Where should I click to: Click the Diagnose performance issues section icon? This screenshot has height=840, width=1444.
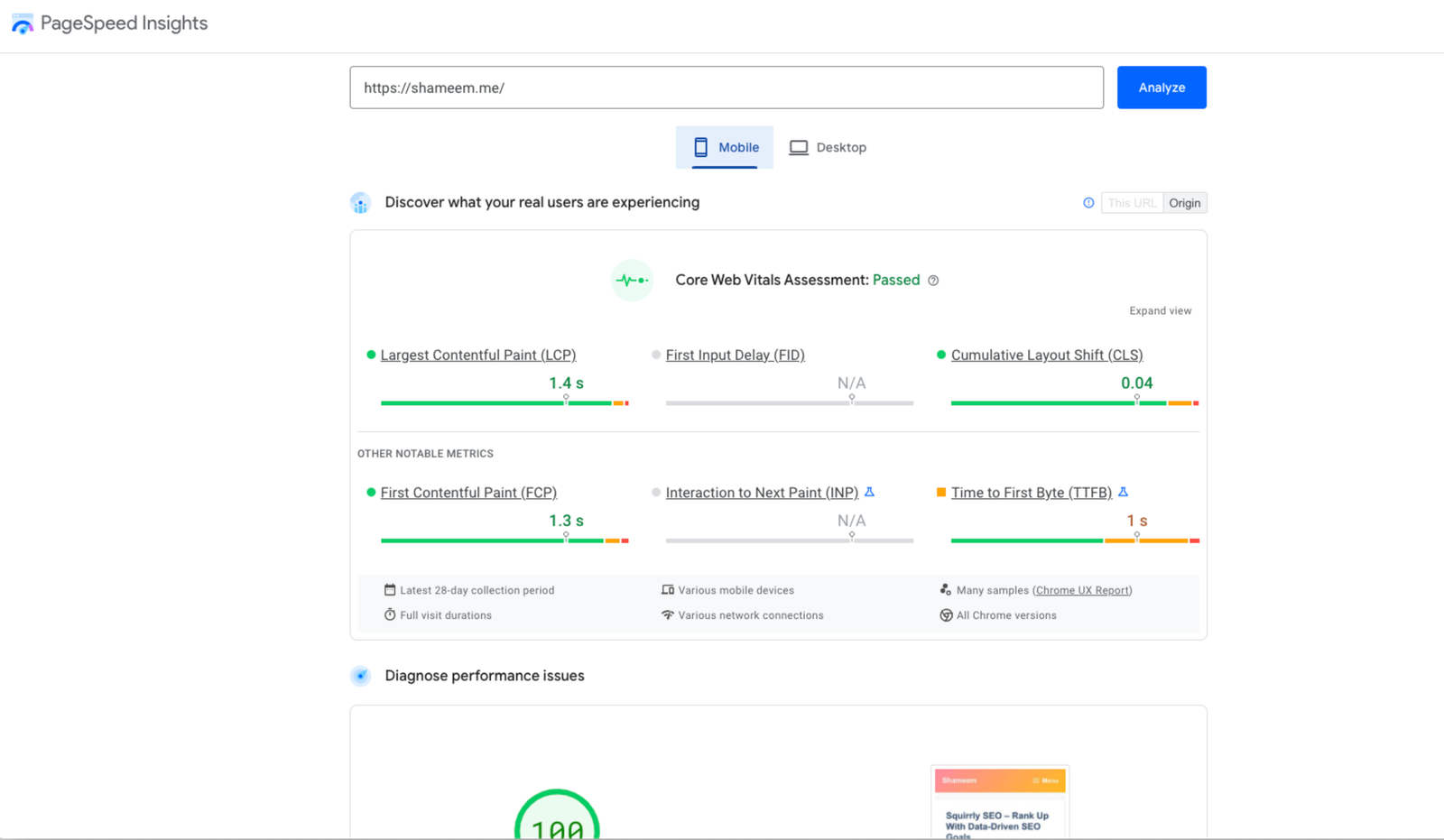click(360, 676)
